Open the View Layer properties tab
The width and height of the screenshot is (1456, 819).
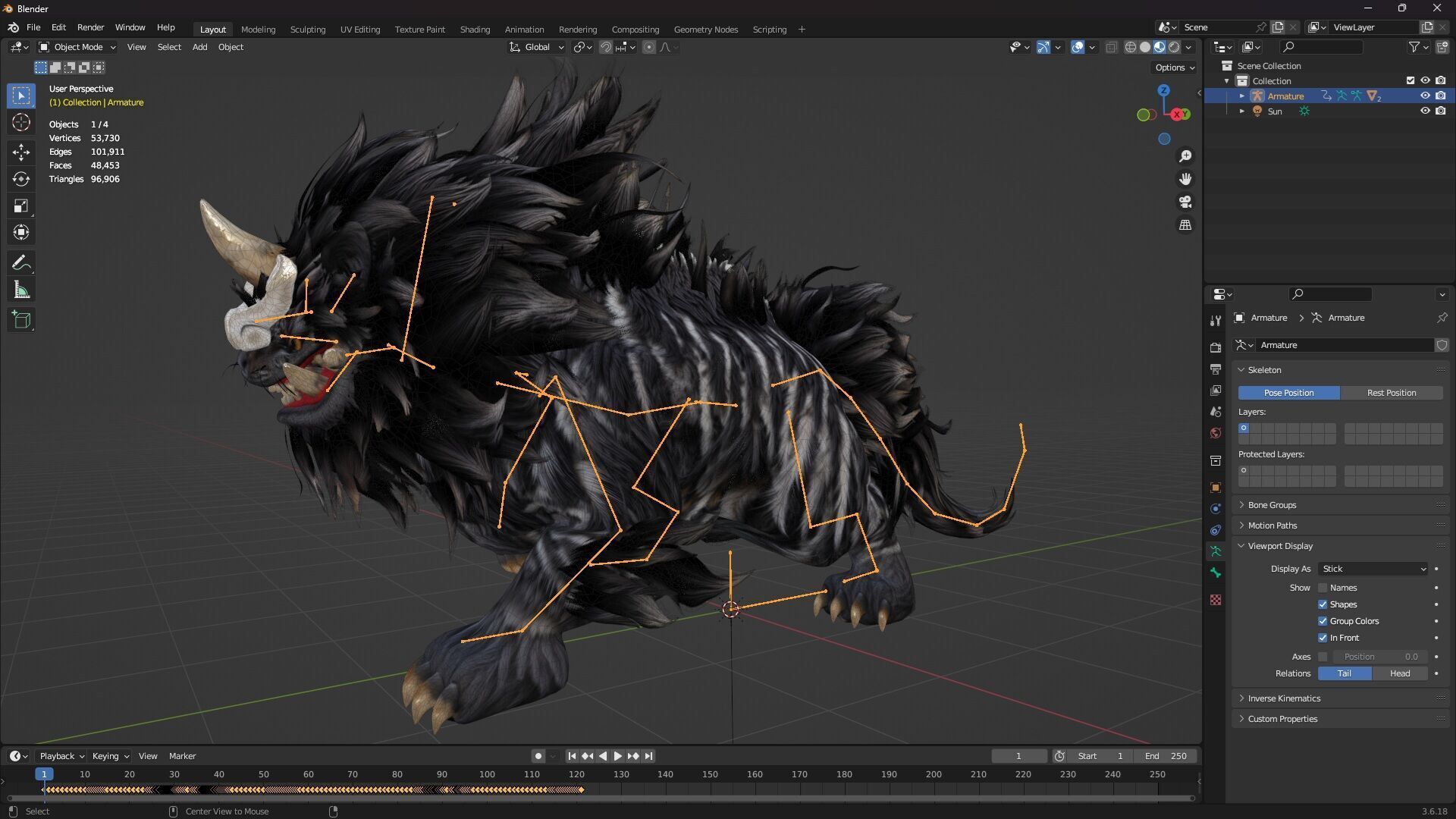(1216, 391)
